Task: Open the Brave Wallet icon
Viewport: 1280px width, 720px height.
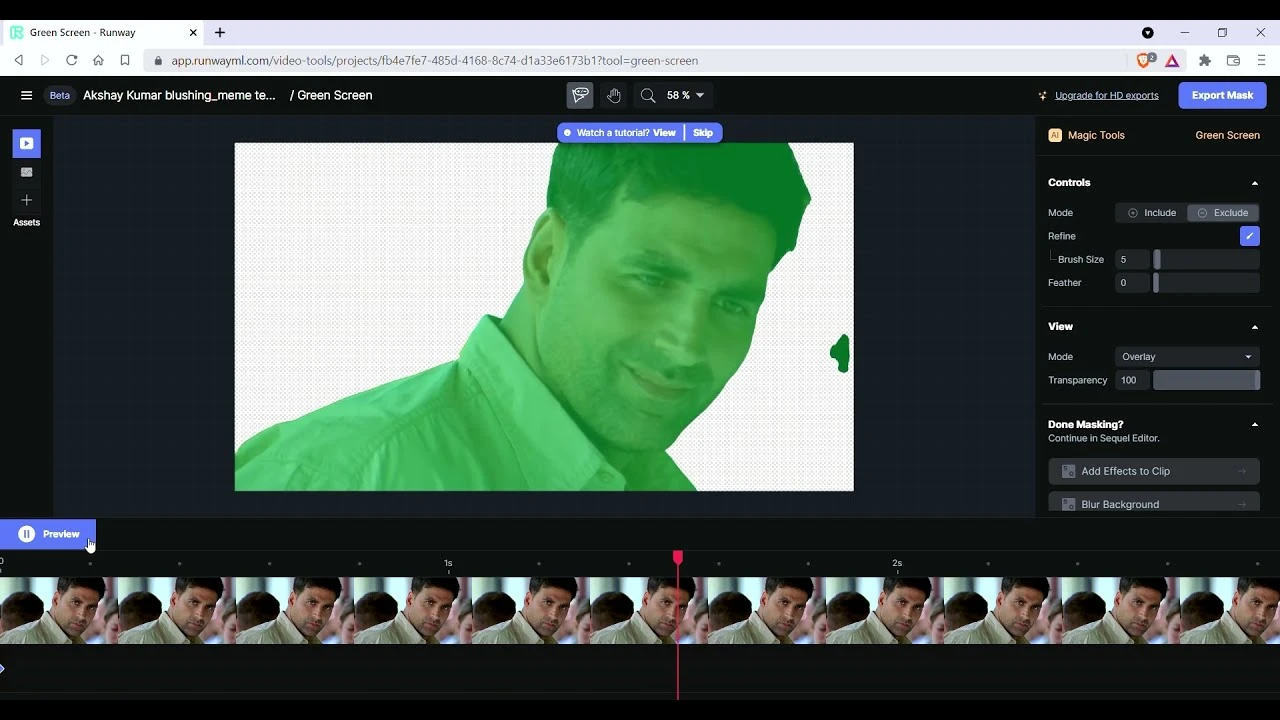Action: [1233, 61]
